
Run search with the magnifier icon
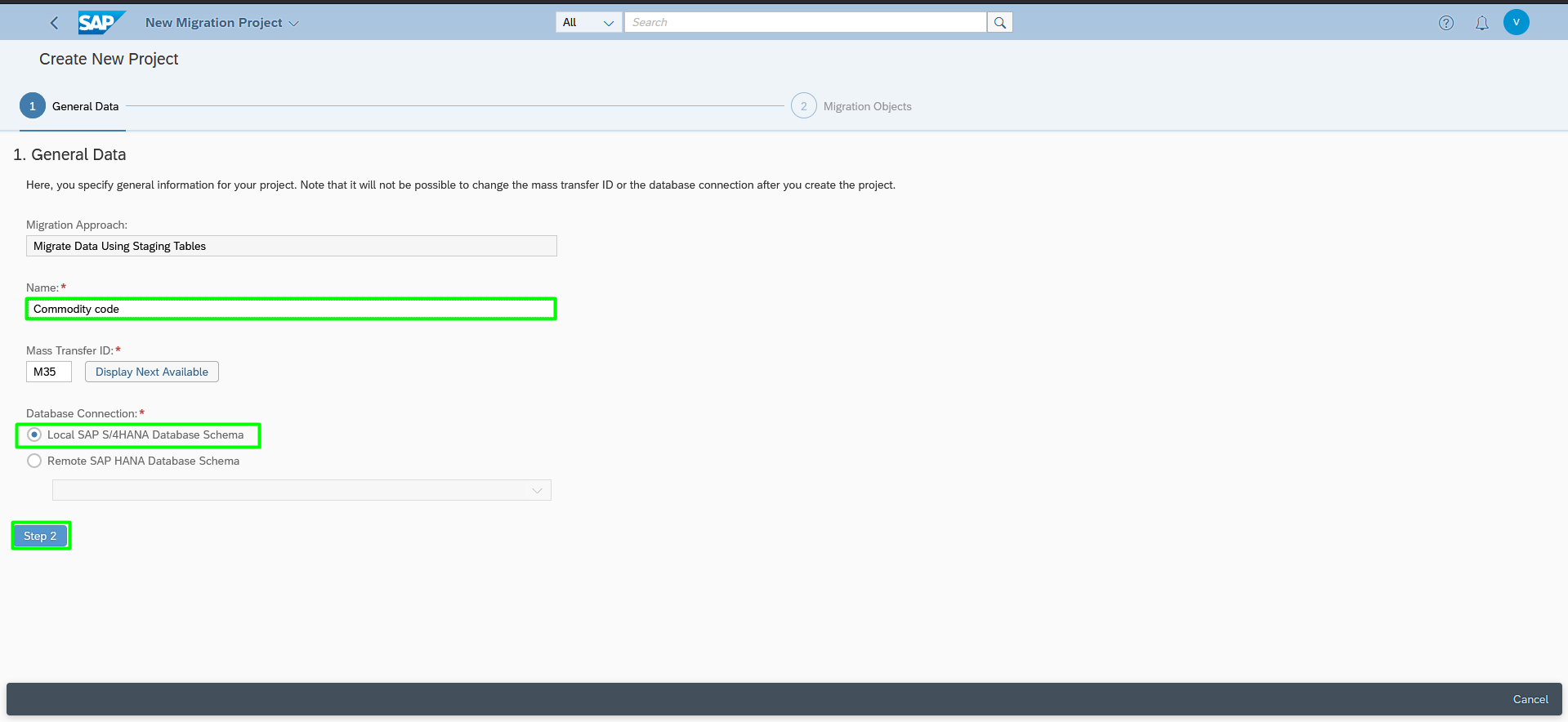pos(999,23)
